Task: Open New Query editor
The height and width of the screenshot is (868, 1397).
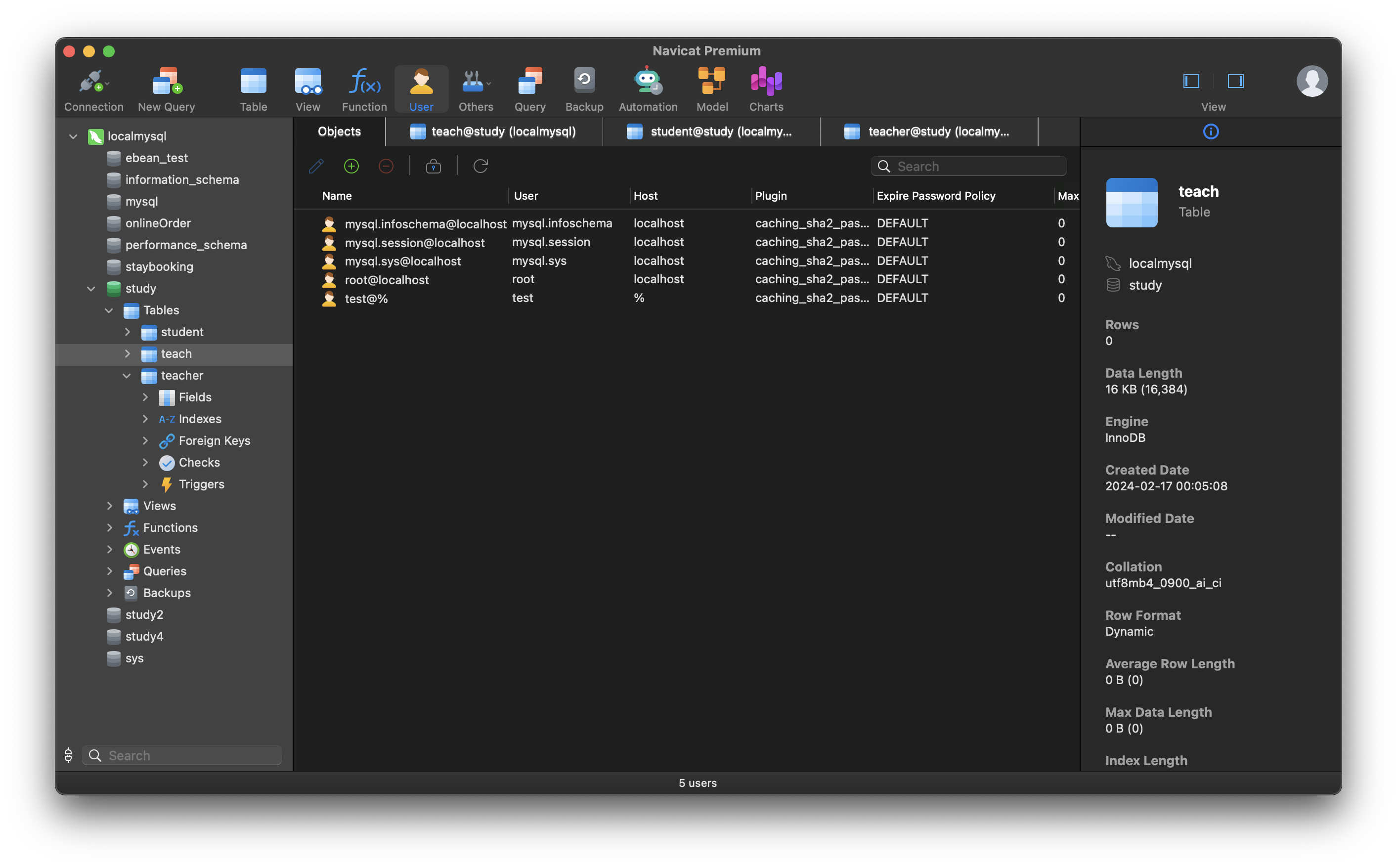Action: [166, 87]
